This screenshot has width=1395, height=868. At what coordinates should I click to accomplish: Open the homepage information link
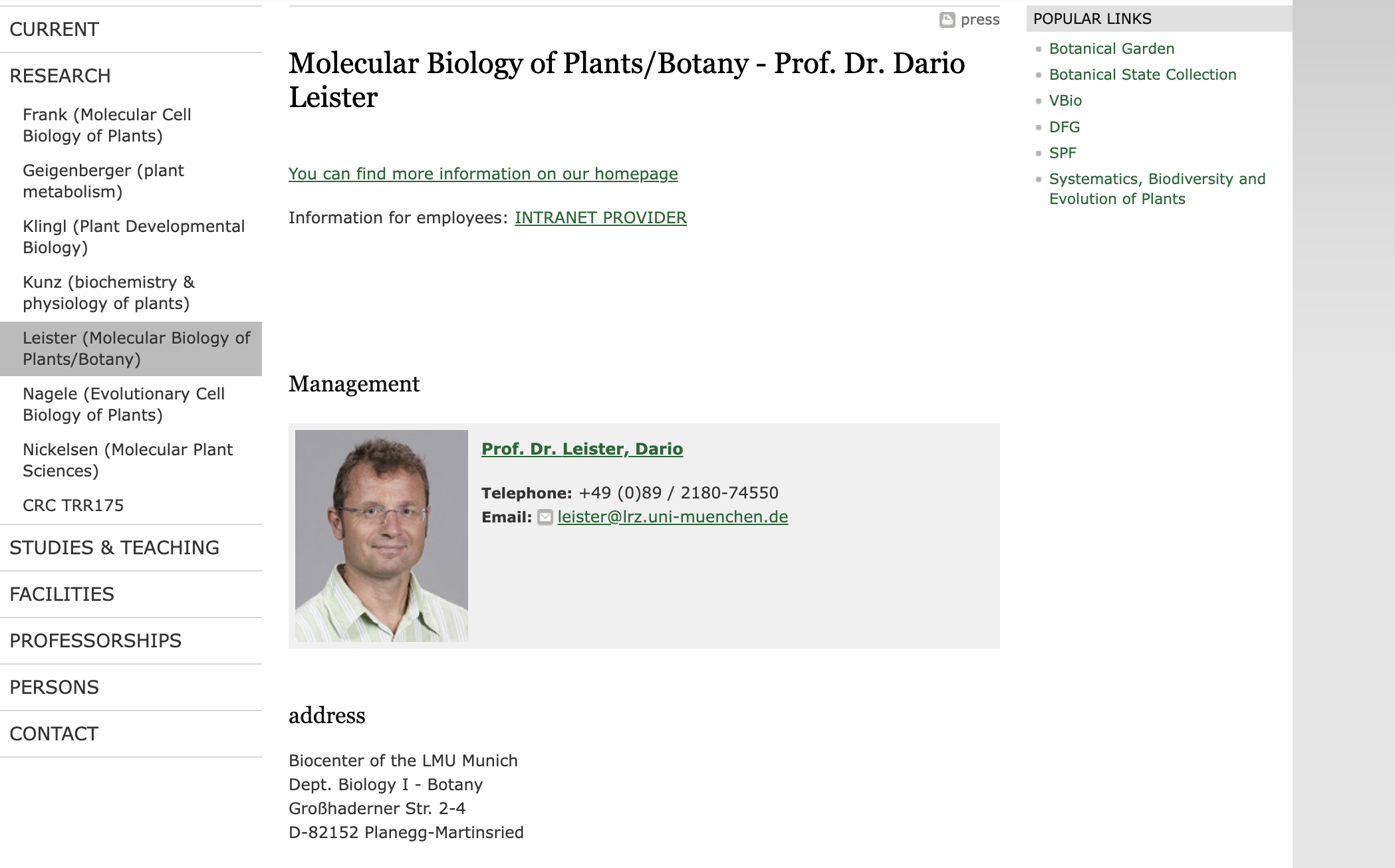tap(483, 174)
